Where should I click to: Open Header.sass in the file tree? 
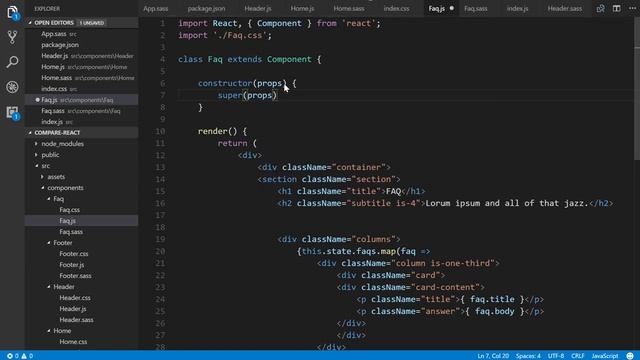coord(76,320)
